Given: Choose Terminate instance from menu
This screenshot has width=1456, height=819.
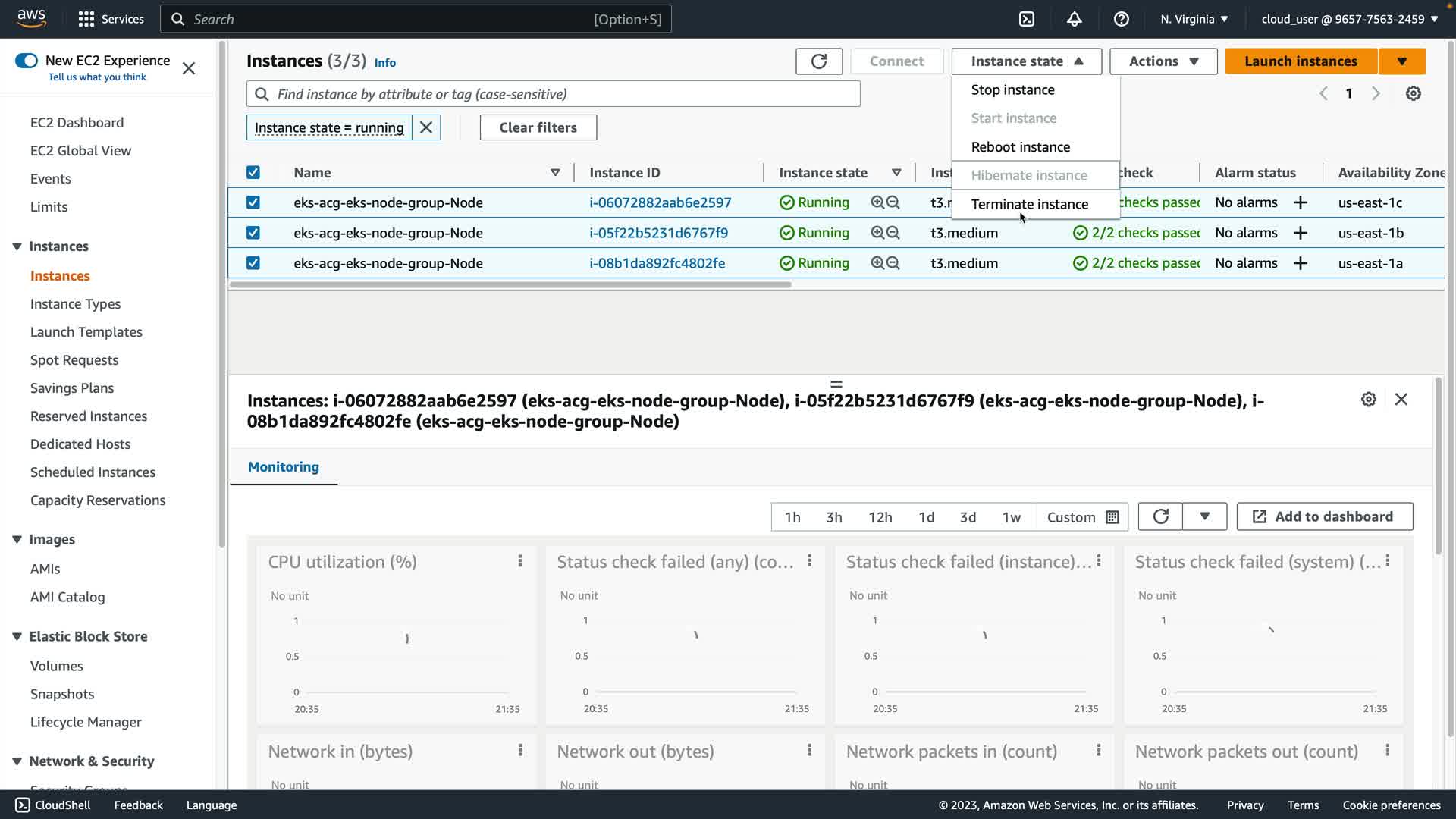Looking at the screenshot, I should (x=1029, y=204).
